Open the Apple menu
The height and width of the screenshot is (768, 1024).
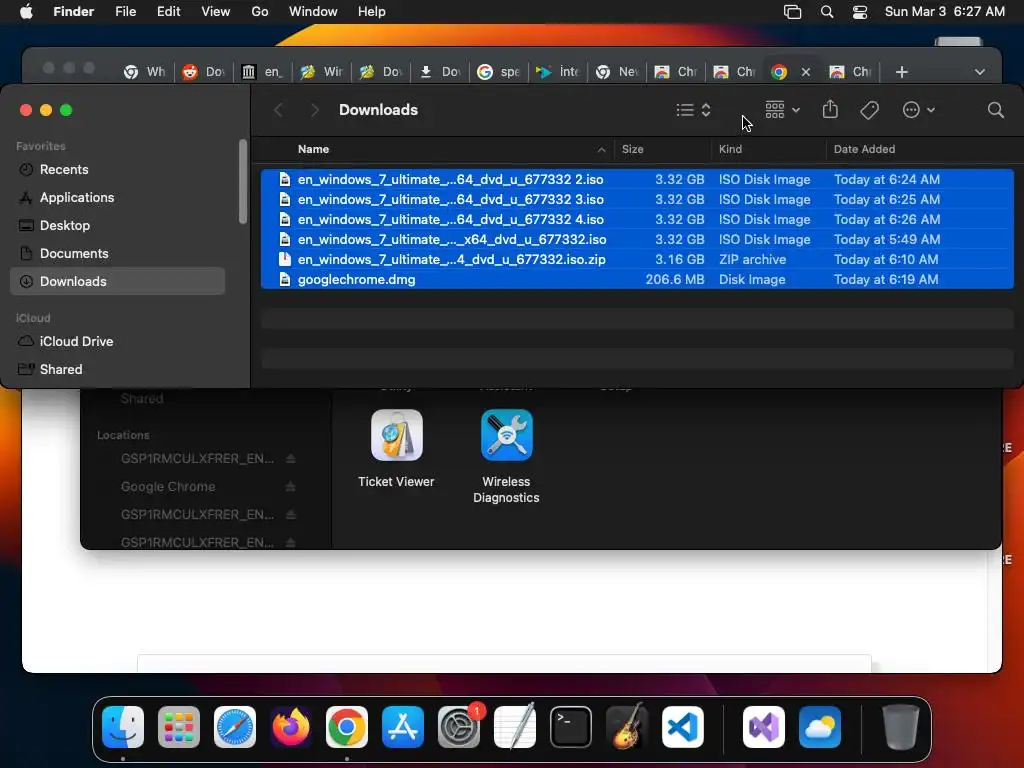click(x=26, y=12)
